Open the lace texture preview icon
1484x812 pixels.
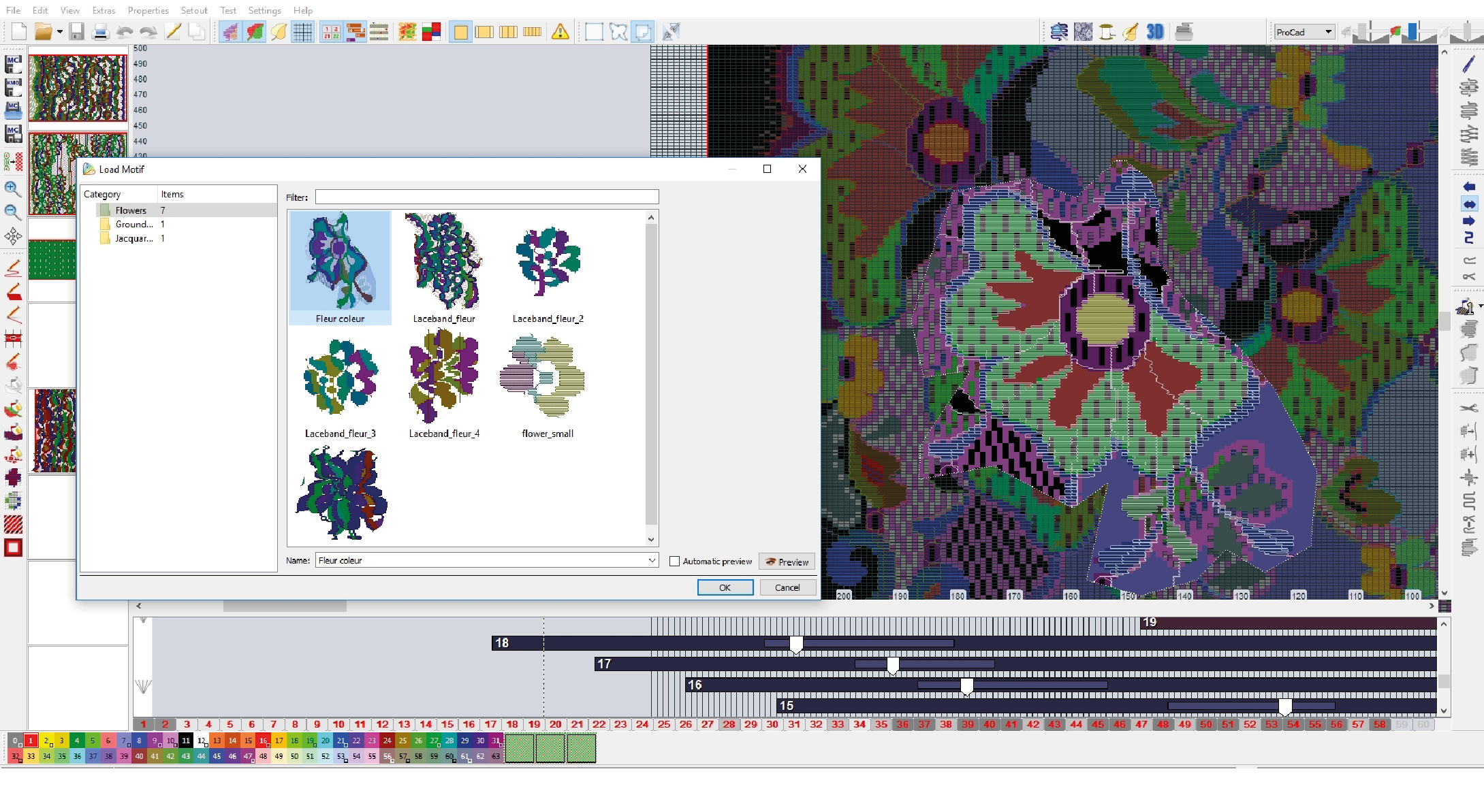(1083, 31)
